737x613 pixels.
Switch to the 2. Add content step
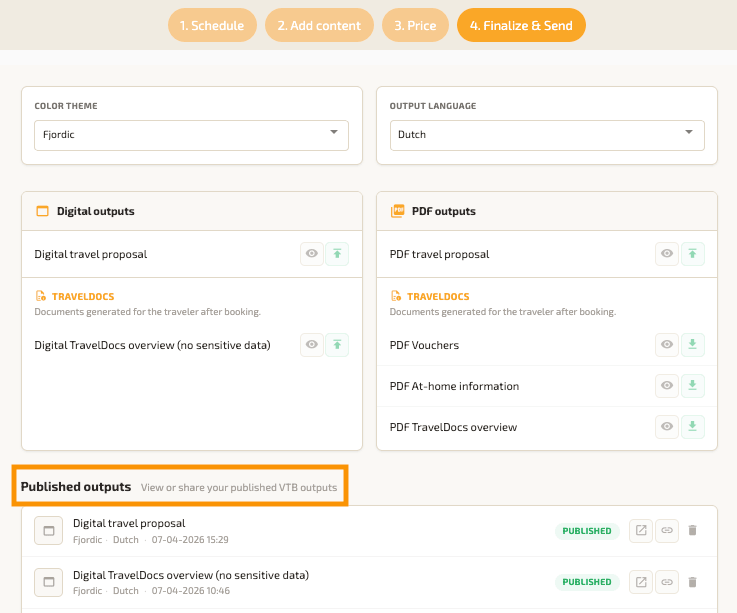coord(319,25)
